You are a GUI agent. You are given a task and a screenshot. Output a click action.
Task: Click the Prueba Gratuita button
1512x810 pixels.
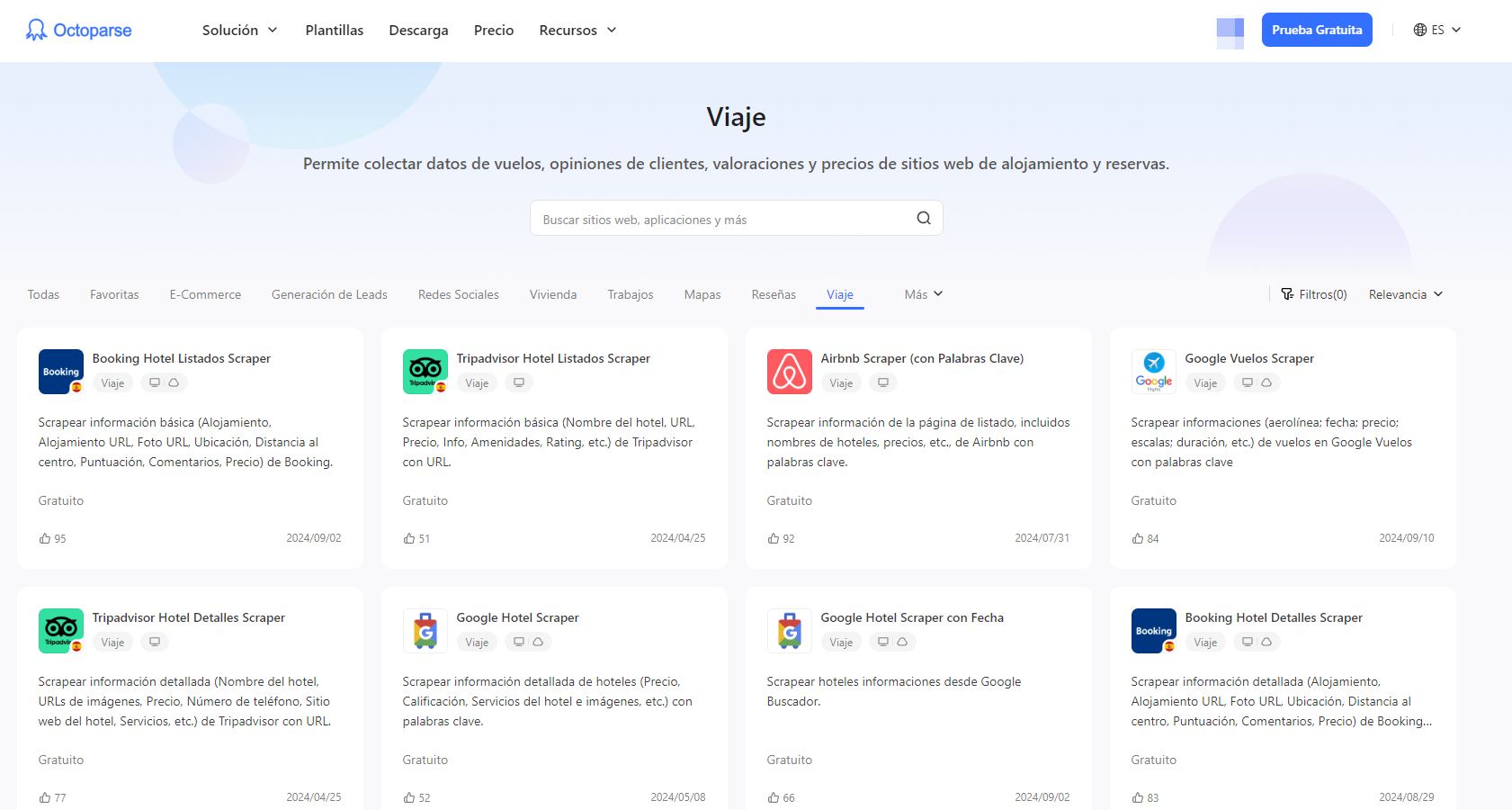tap(1317, 30)
